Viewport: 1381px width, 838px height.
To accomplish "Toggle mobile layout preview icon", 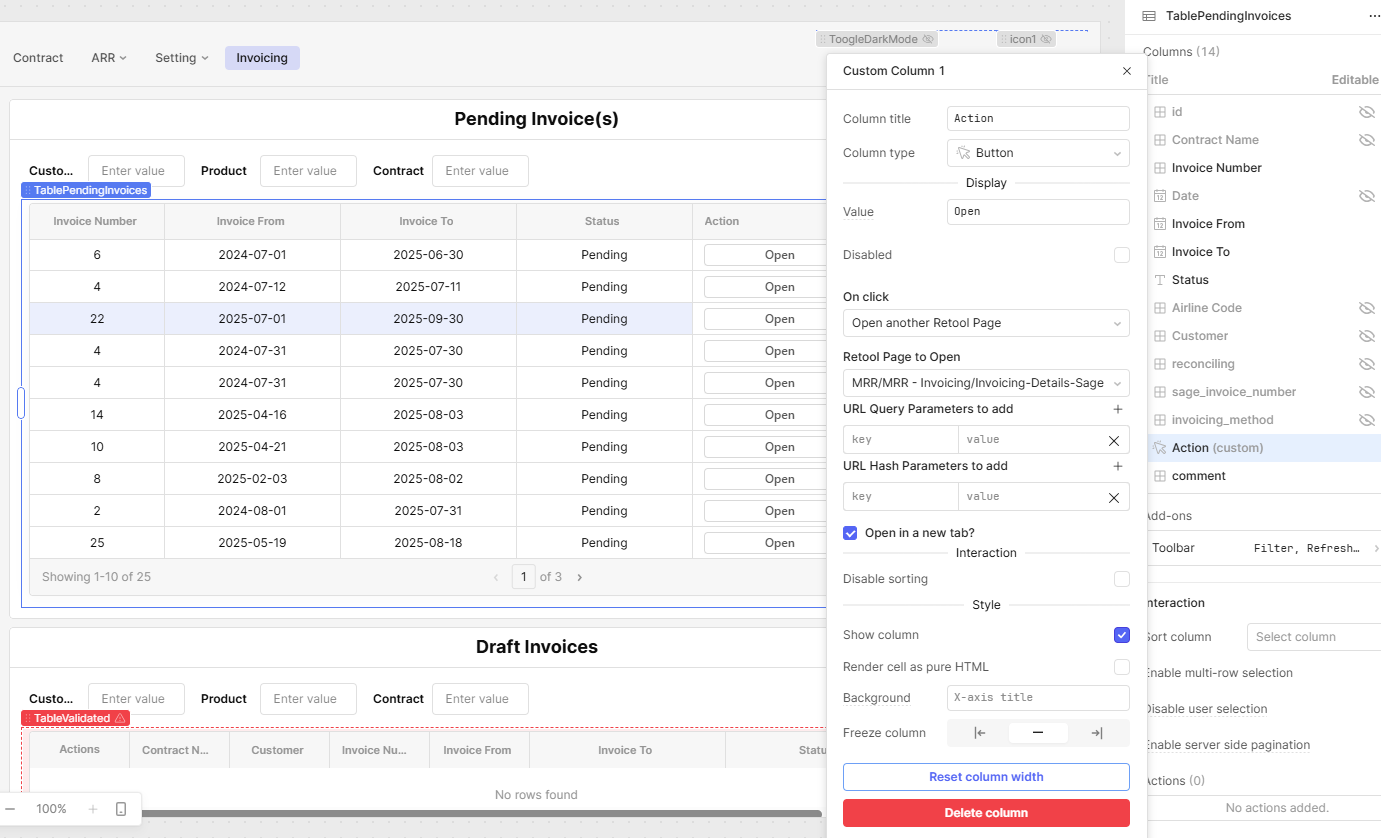I will coord(121,809).
